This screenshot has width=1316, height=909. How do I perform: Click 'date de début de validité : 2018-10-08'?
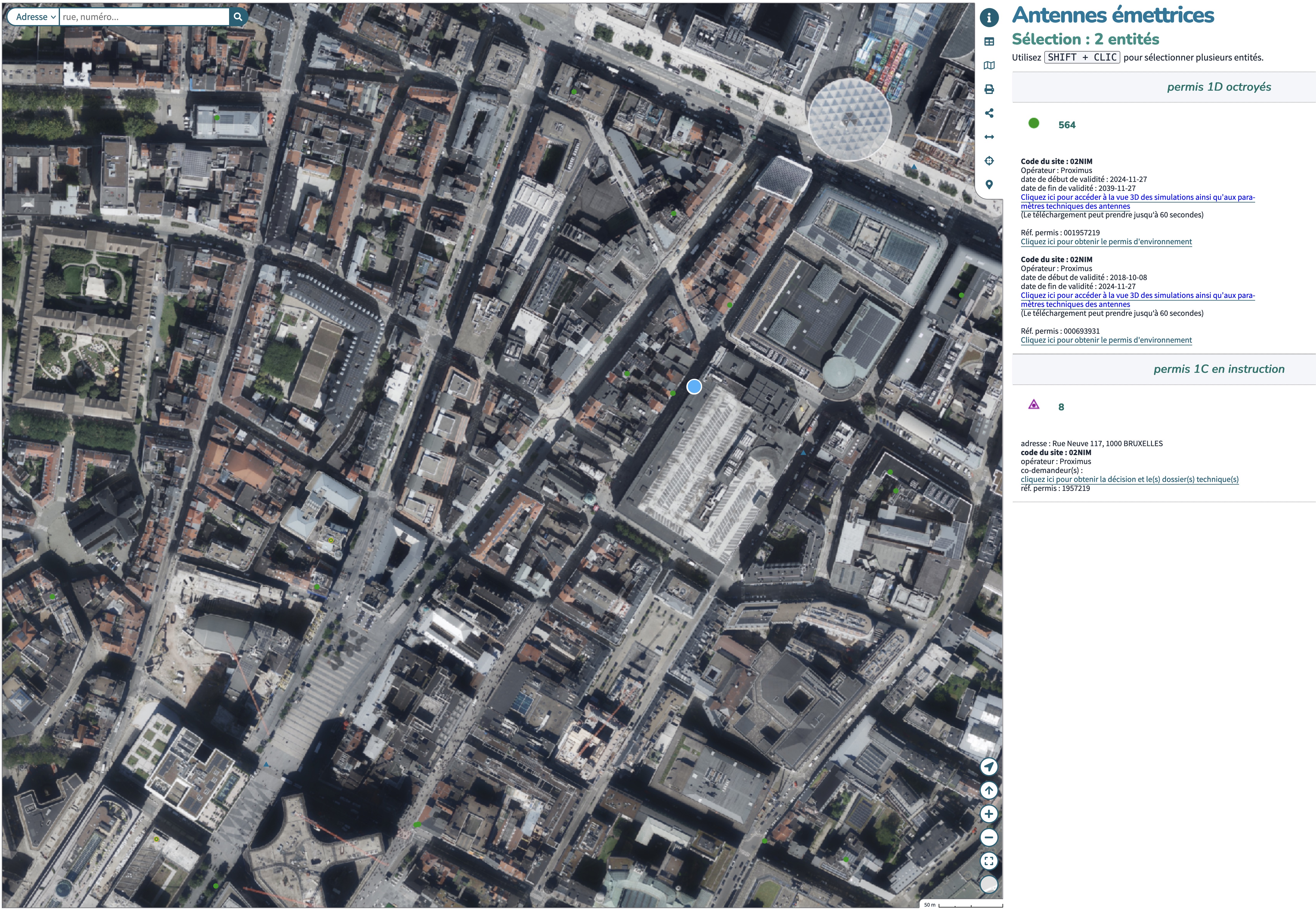[x=1084, y=277]
